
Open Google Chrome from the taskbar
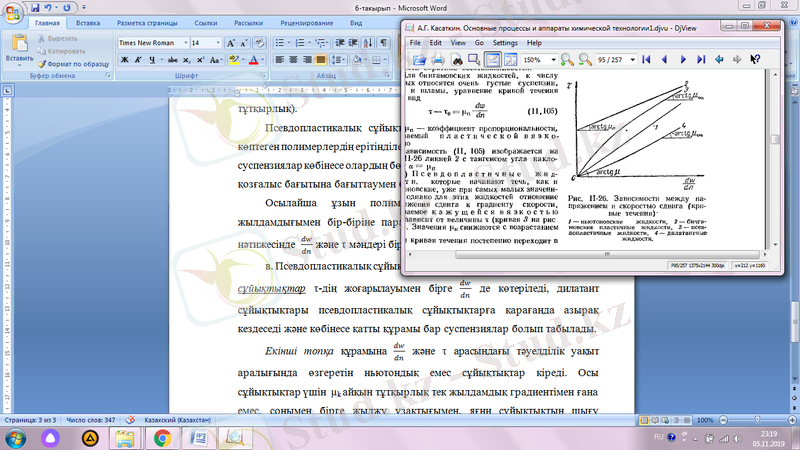point(162,438)
